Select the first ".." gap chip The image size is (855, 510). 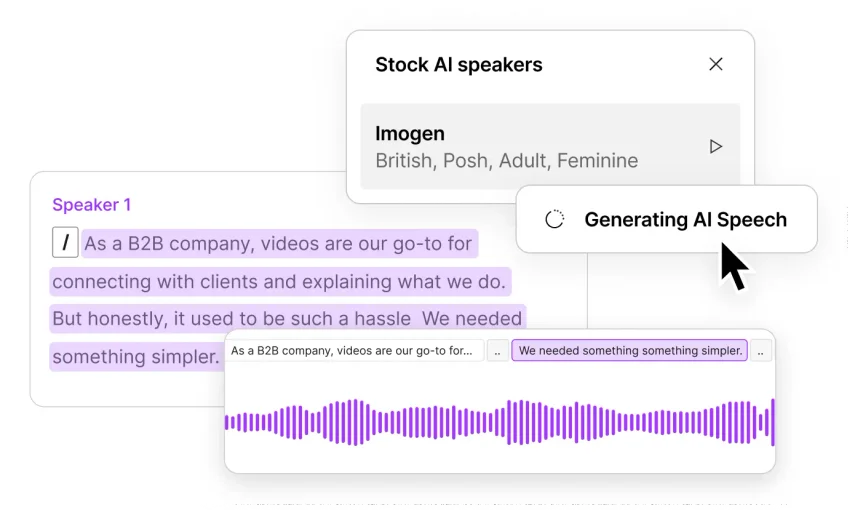point(497,351)
